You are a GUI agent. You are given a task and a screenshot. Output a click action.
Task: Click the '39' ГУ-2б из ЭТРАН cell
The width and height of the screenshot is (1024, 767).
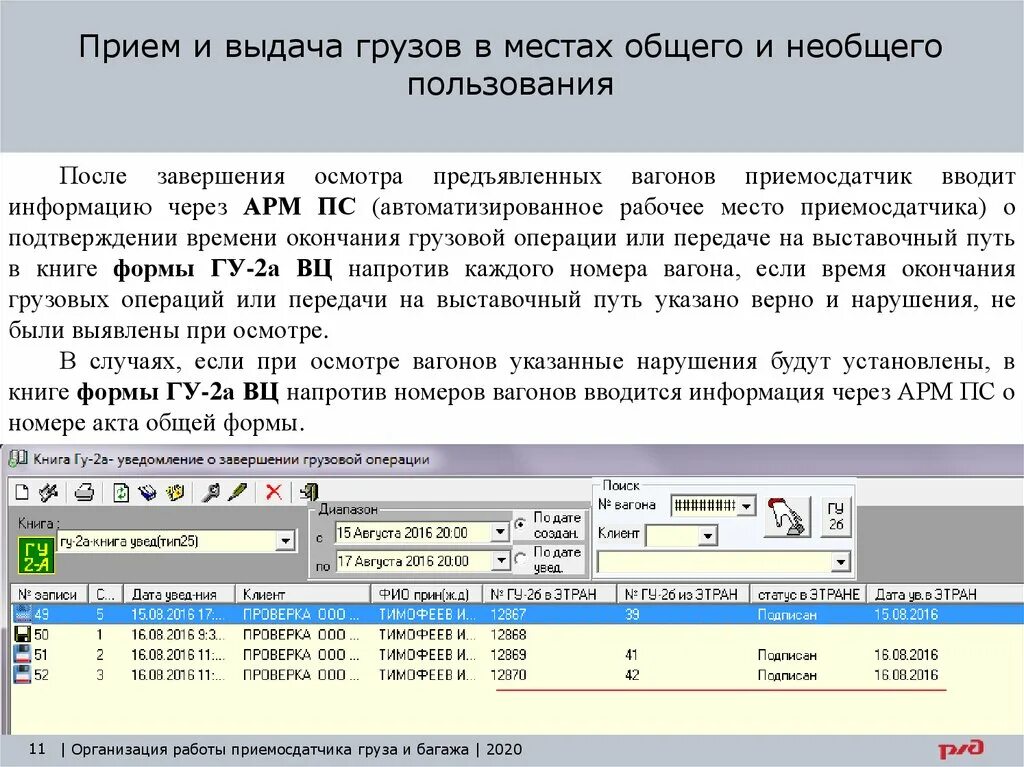click(x=632, y=614)
